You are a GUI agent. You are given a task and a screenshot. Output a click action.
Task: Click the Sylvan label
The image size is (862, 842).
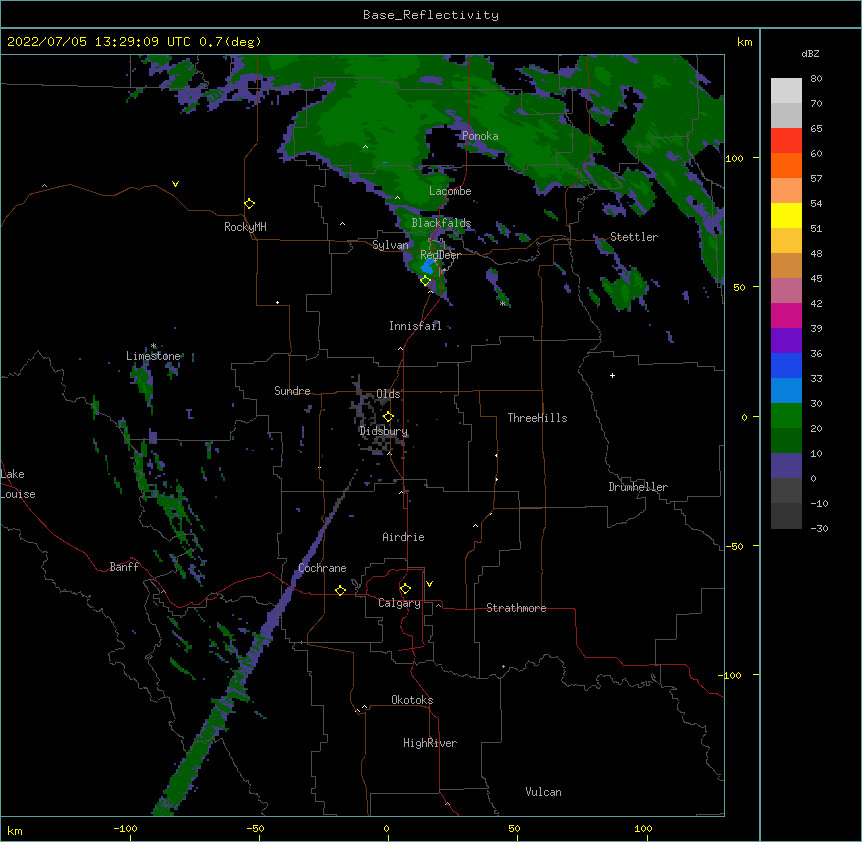(x=390, y=245)
